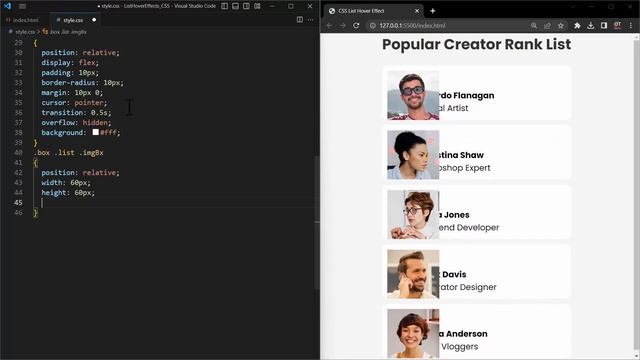The image size is (640, 360).
Task: Click the Anderson profile photo
Action: (x=413, y=333)
